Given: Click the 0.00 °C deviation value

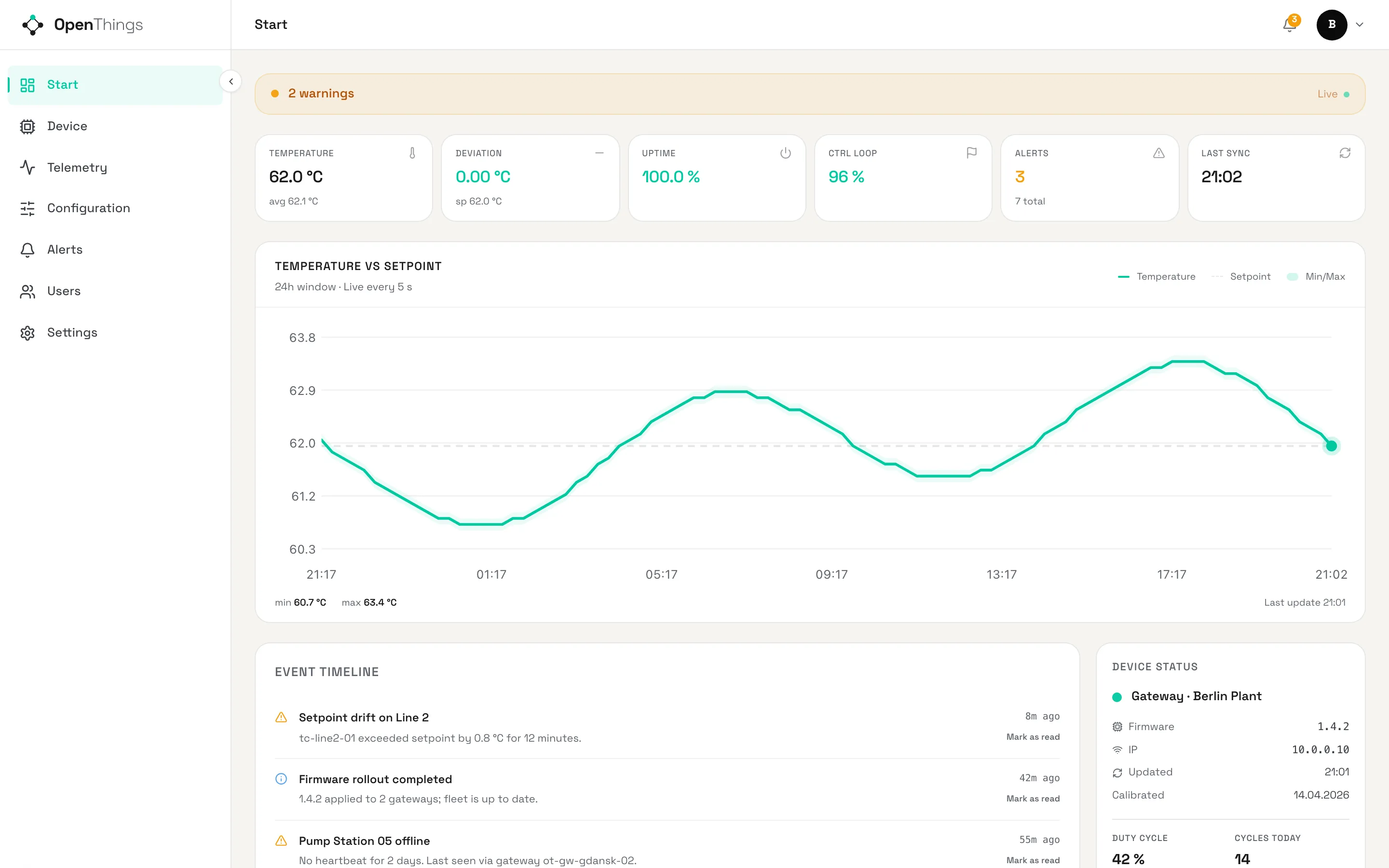Looking at the screenshot, I should click(483, 177).
